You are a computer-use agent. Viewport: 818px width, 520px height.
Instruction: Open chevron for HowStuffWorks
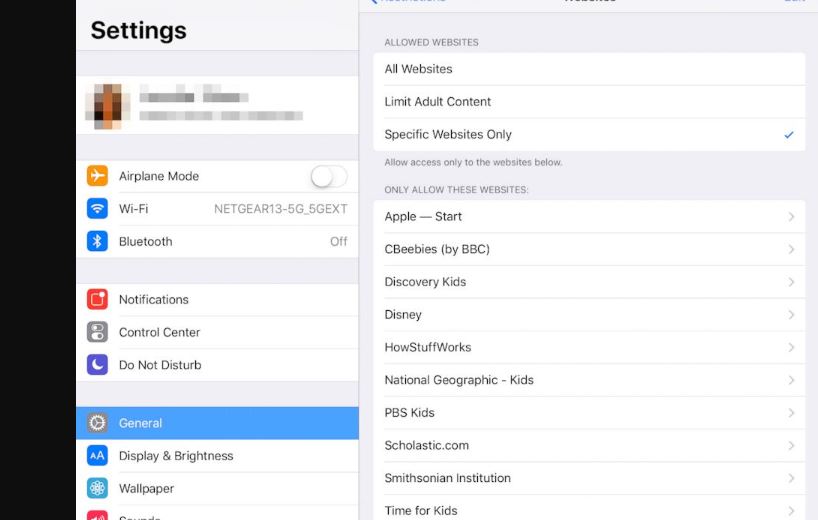[x=791, y=347]
